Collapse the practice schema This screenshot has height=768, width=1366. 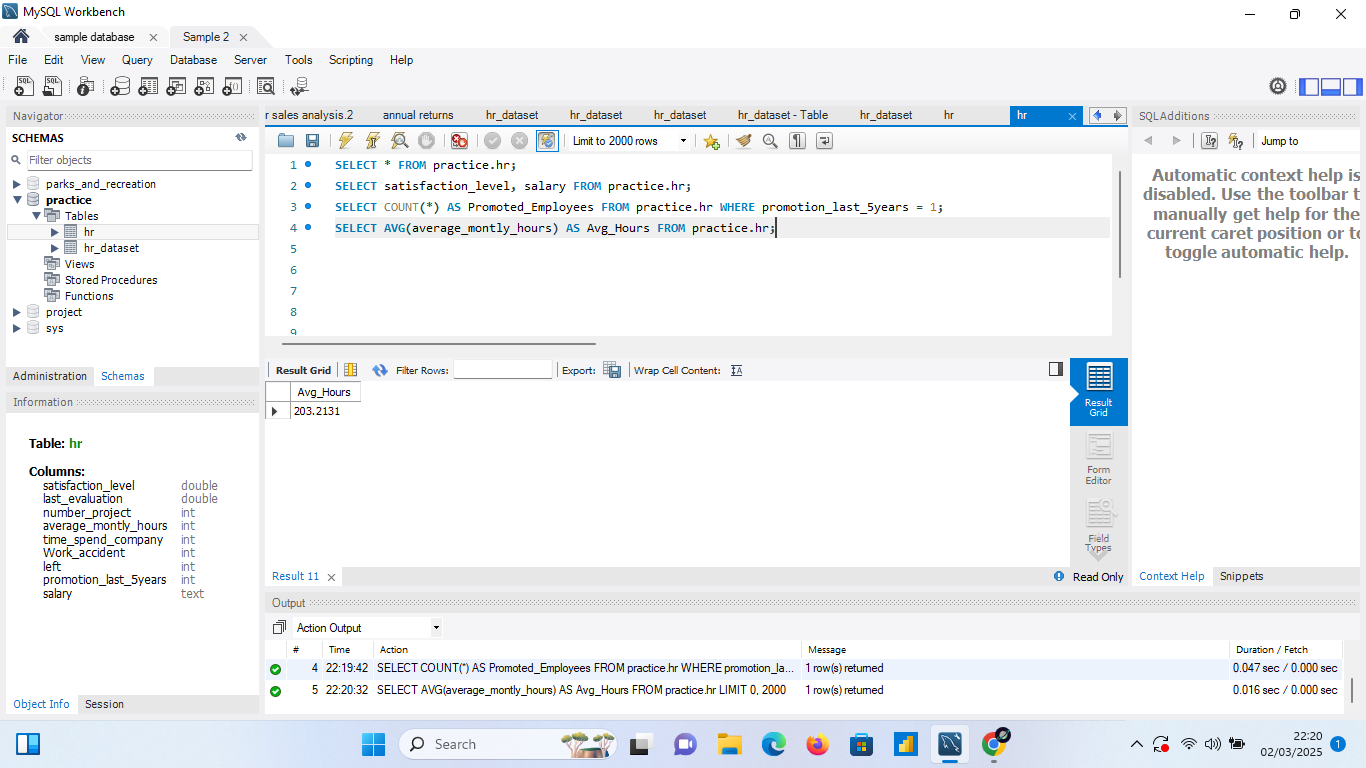pyautogui.click(x=17, y=200)
